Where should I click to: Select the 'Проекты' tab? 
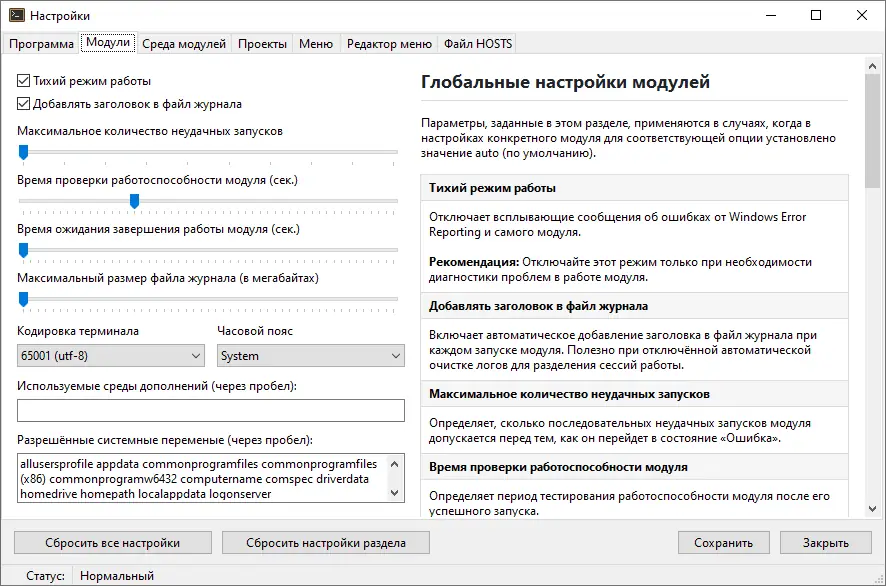point(263,43)
